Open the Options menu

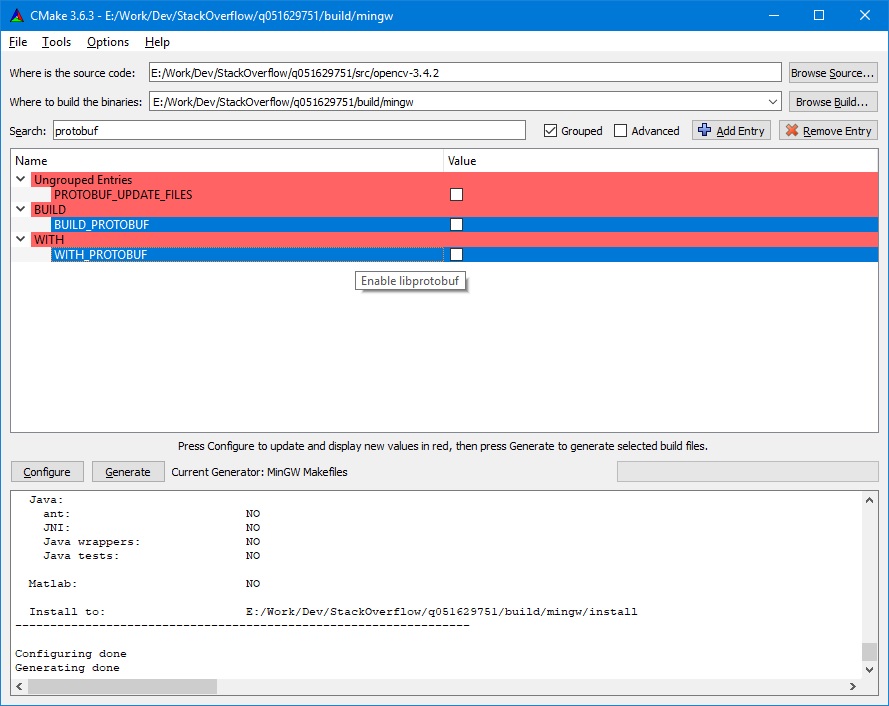pos(108,42)
